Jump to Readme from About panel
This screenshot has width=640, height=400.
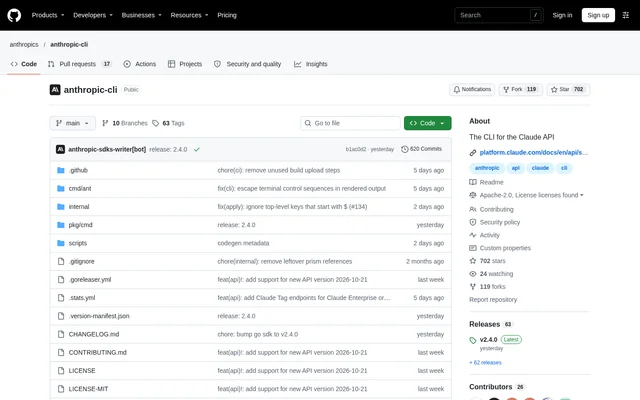487,182
